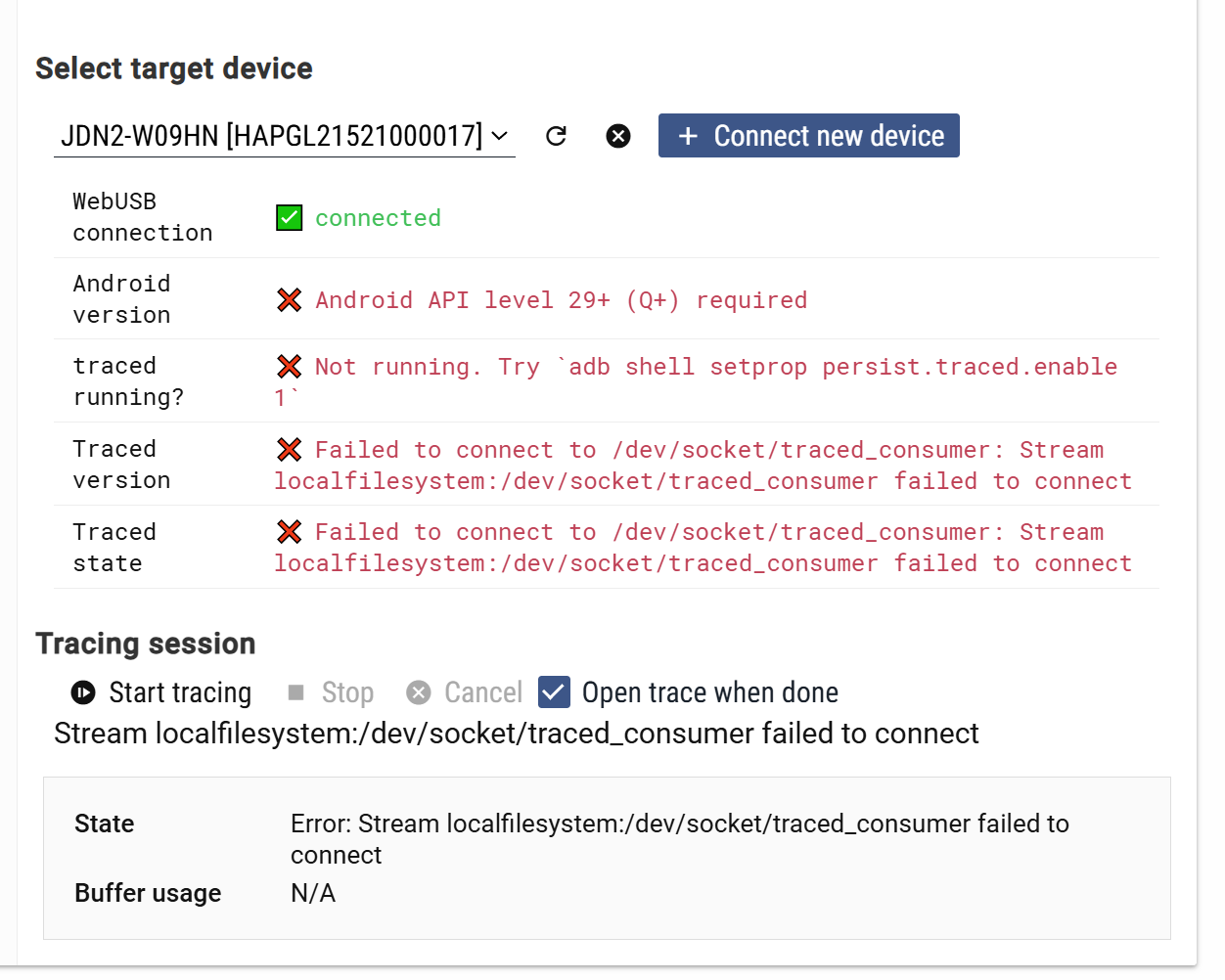Click the disconnect device X icon
This screenshot has height=980, width=1225.
coord(618,136)
